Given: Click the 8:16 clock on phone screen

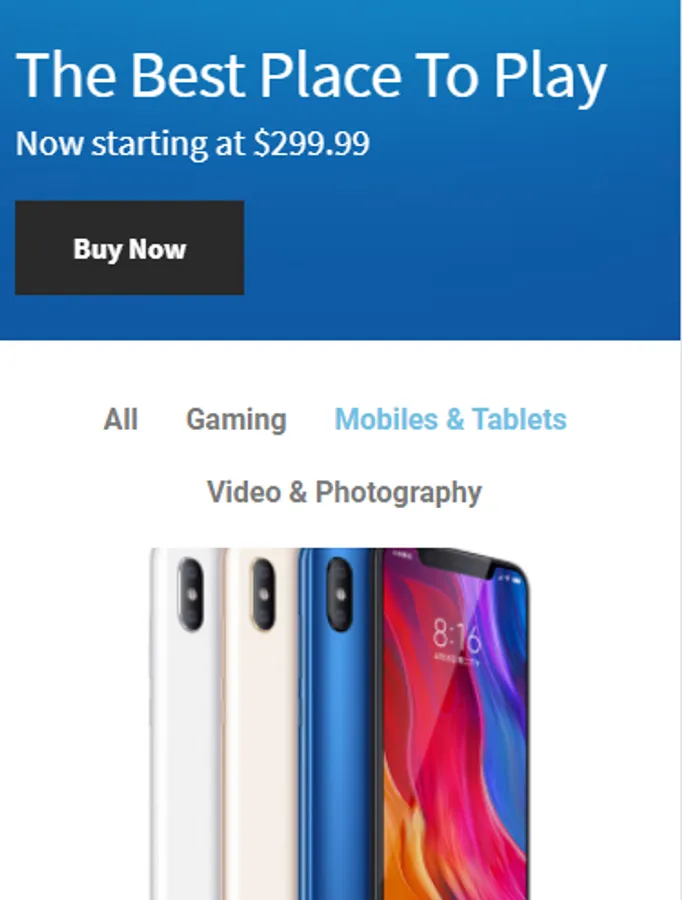Looking at the screenshot, I should tap(456, 636).
